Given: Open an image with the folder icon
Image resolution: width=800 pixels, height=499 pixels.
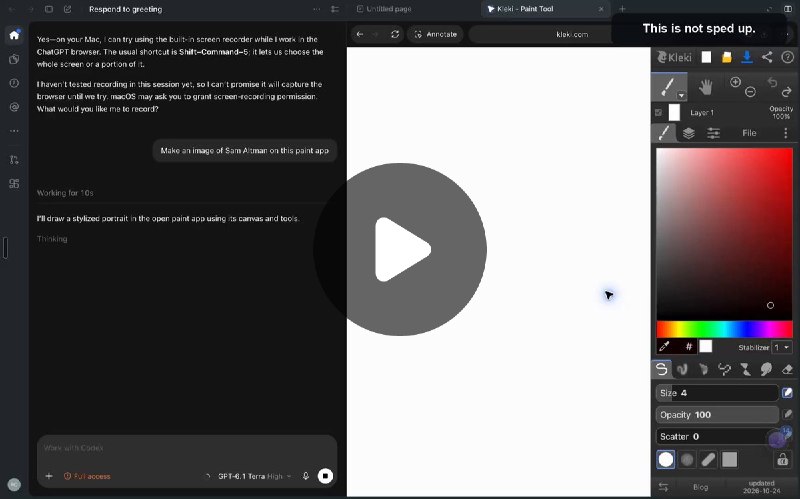Looking at the screenshot, I should [x=727, y=57].
